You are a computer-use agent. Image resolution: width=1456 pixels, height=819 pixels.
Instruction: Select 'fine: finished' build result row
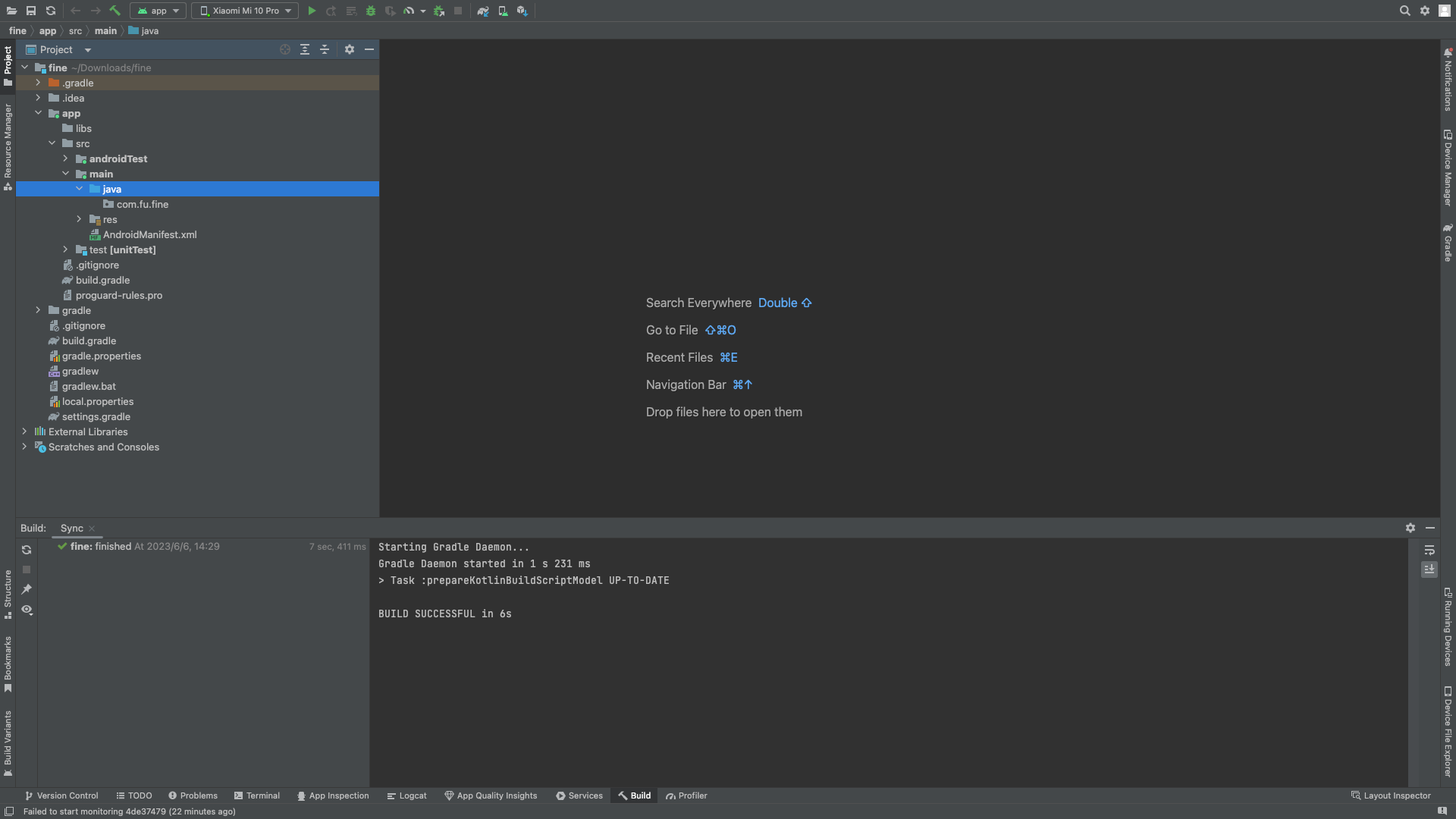[203, 546]
